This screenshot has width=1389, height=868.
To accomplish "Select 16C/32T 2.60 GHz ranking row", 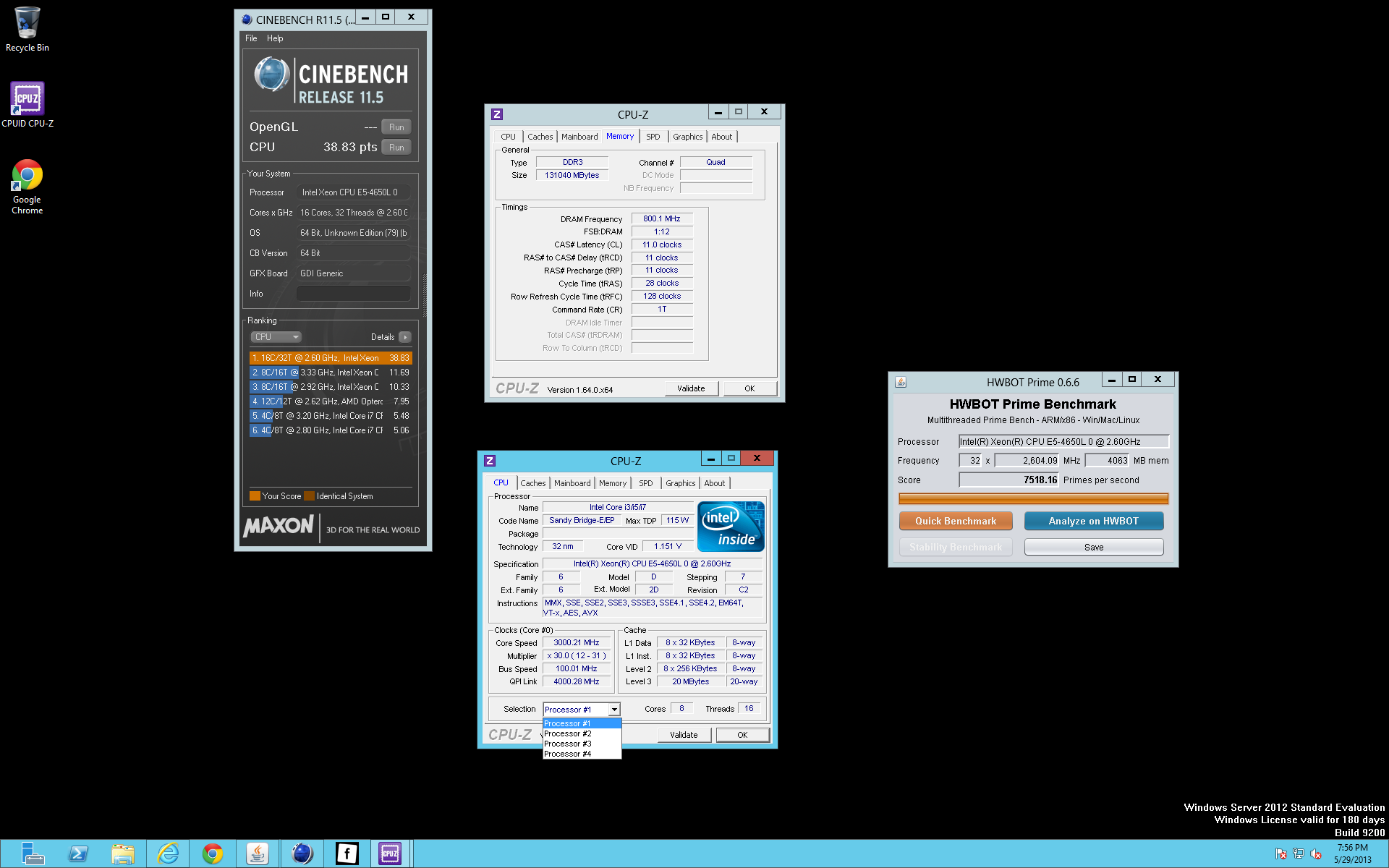I will point(331,358).
